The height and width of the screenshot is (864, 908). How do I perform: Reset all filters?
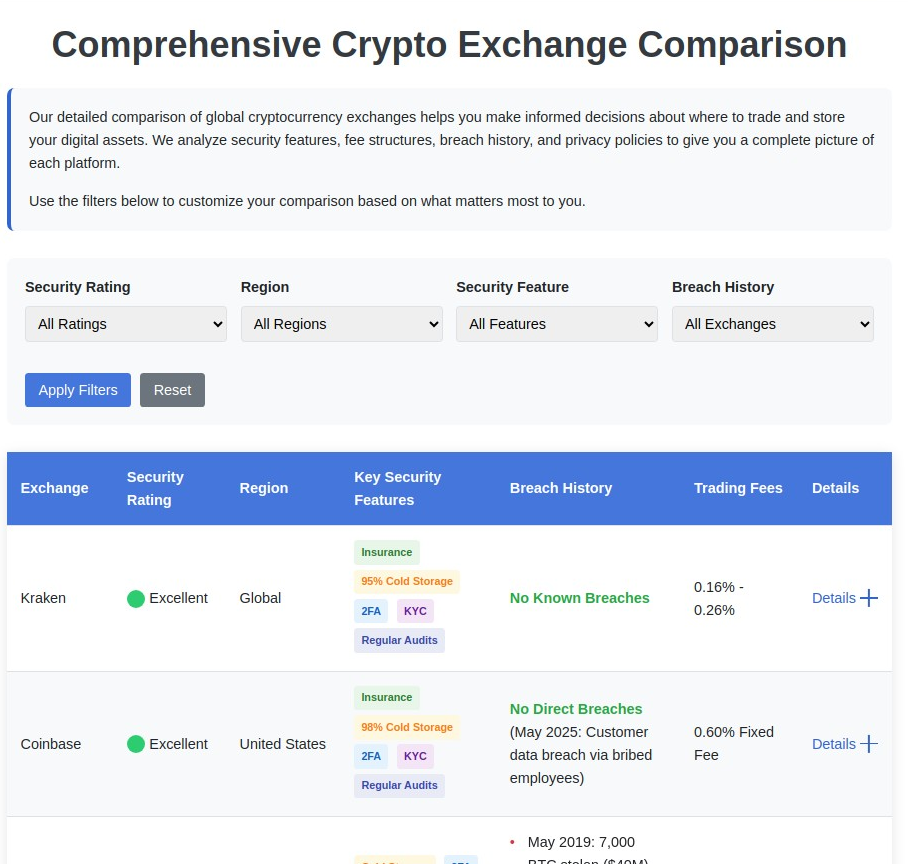pos(172,390)
